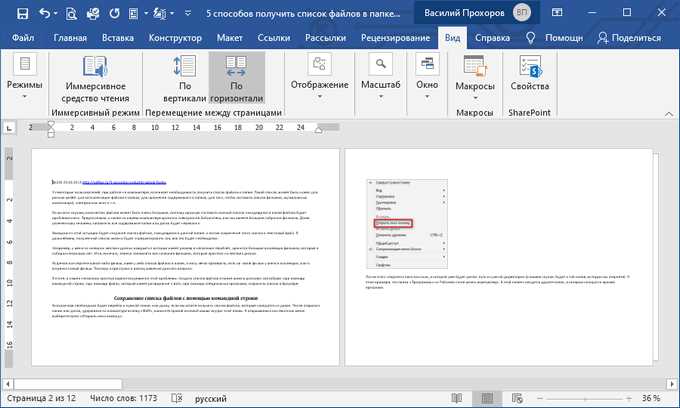Expand the Zoom (Масштаб) group dropdown
The height and width of the screenshot is (408, 680).
380,77
